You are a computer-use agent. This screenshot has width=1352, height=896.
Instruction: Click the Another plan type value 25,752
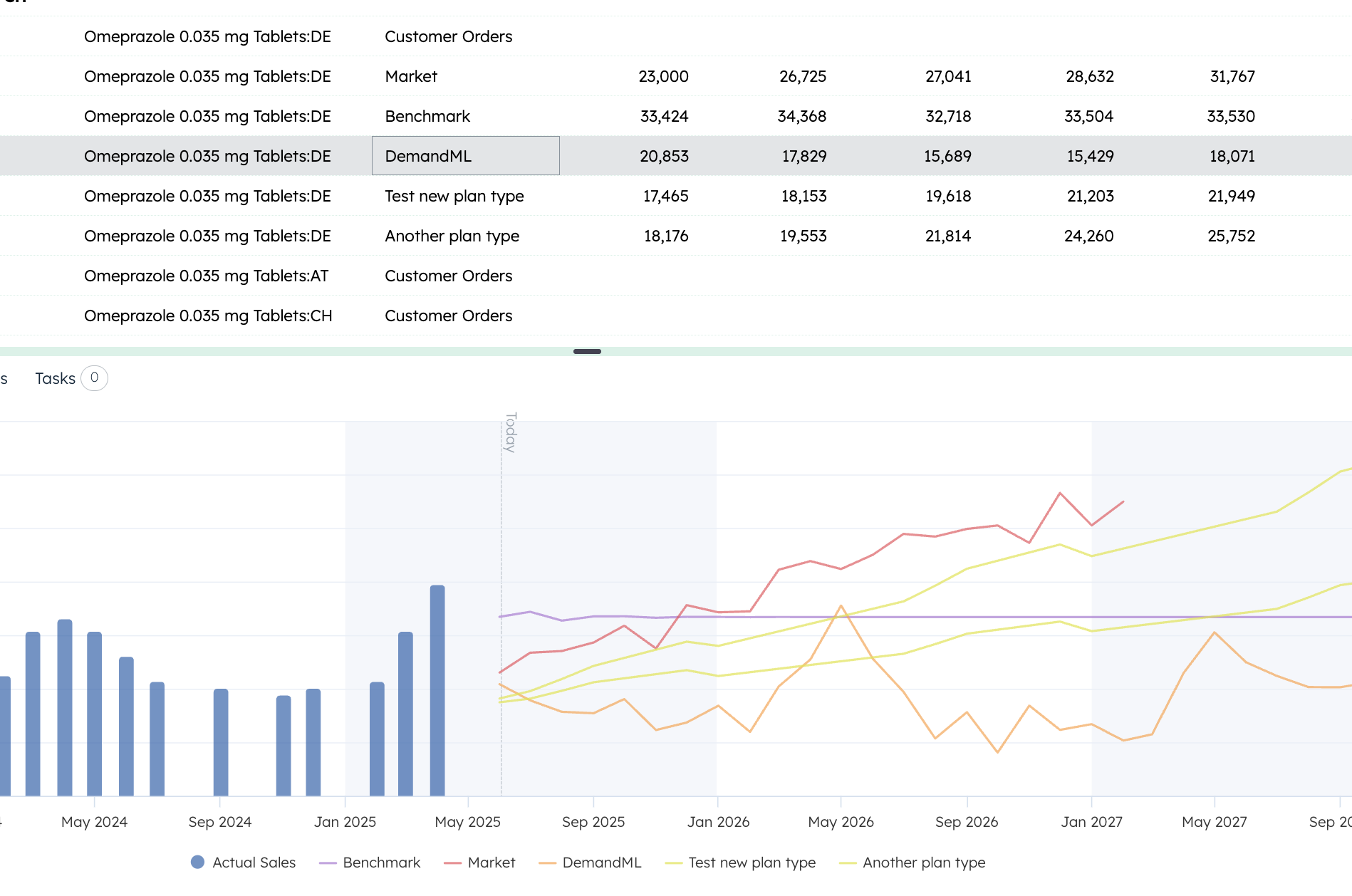[1231, 236]
